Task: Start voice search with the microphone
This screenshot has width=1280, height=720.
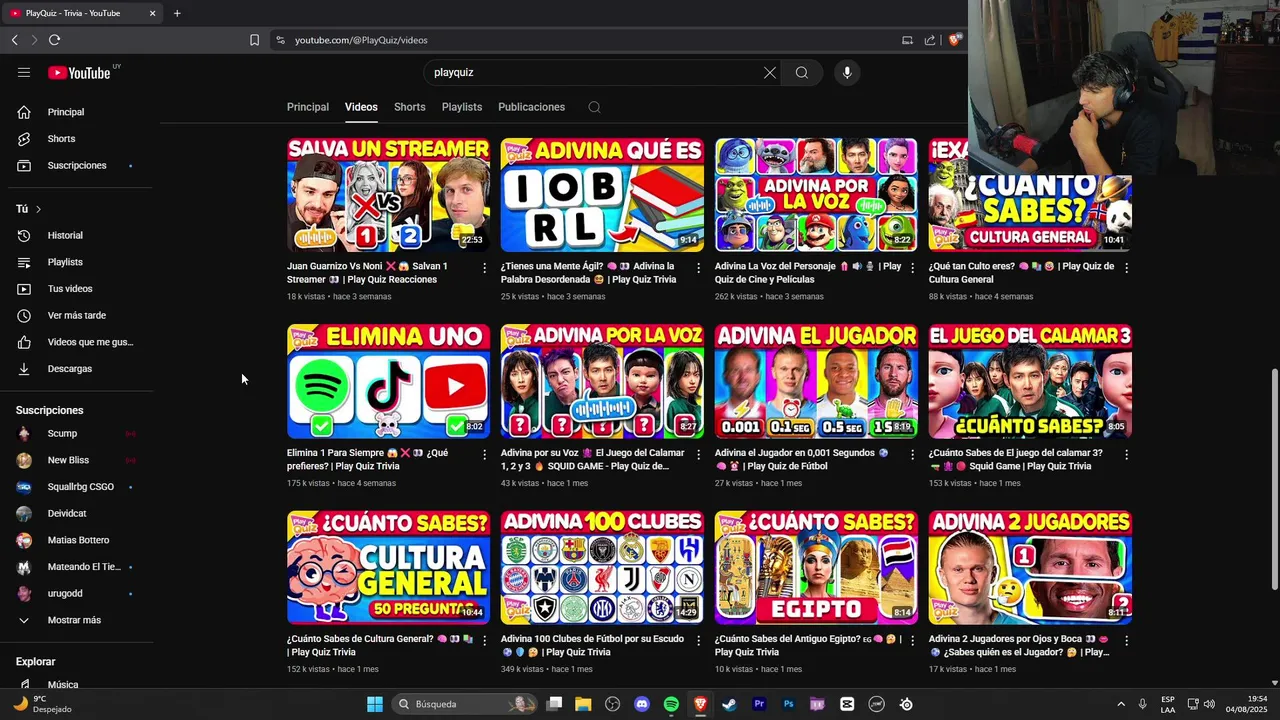Action: click(847, 72)
